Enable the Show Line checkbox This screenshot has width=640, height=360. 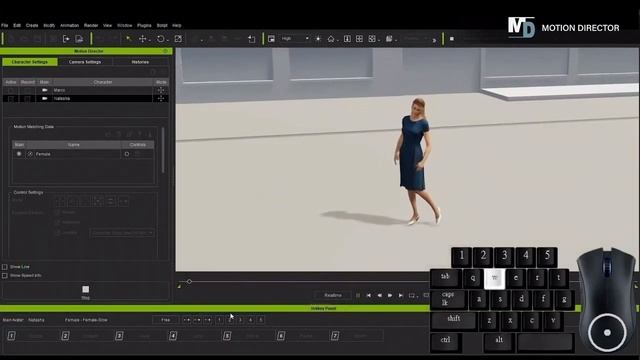5,267
